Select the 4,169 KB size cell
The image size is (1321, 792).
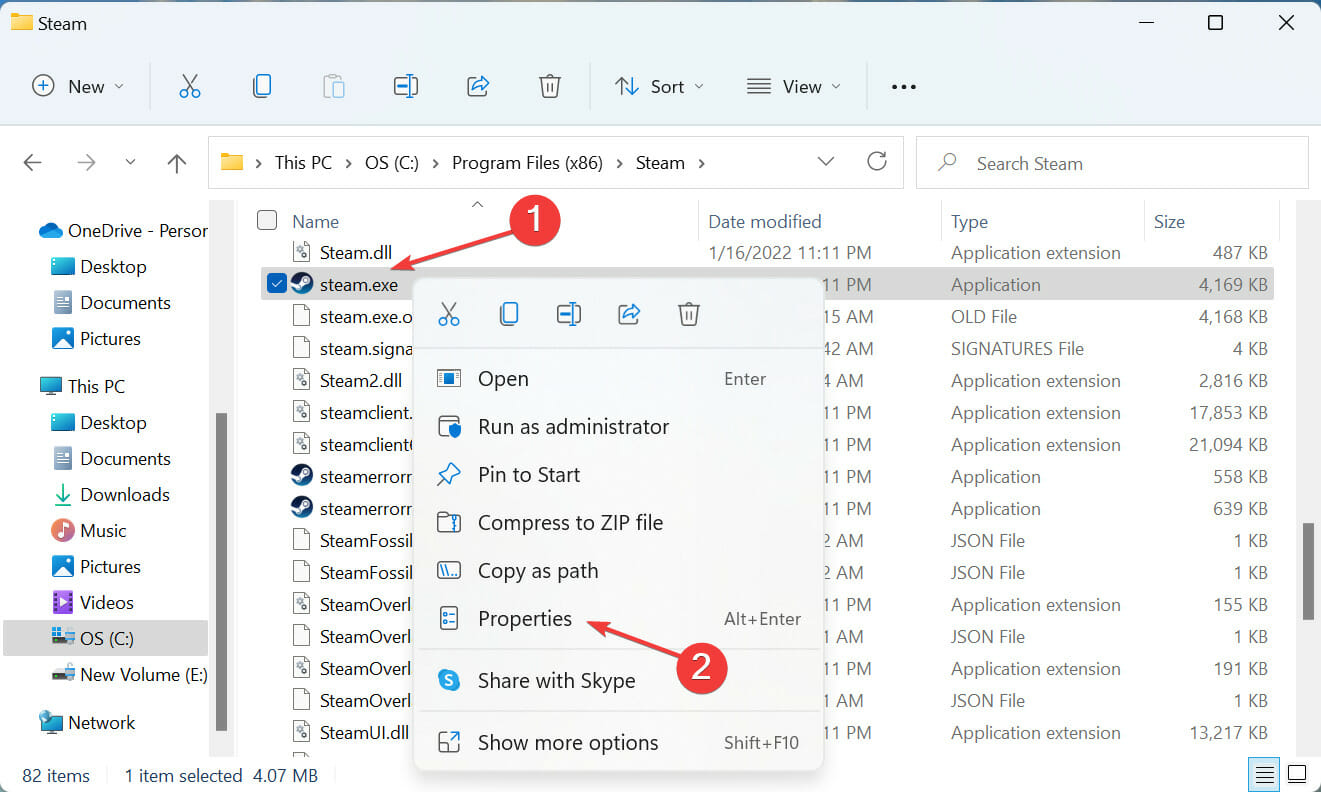1233,285
